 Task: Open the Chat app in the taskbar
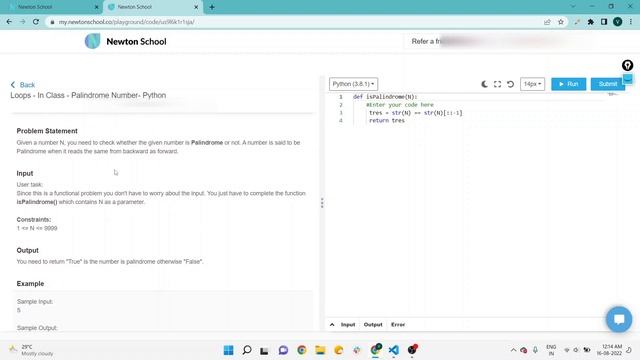pyautogui.click(x=283, y=350)
